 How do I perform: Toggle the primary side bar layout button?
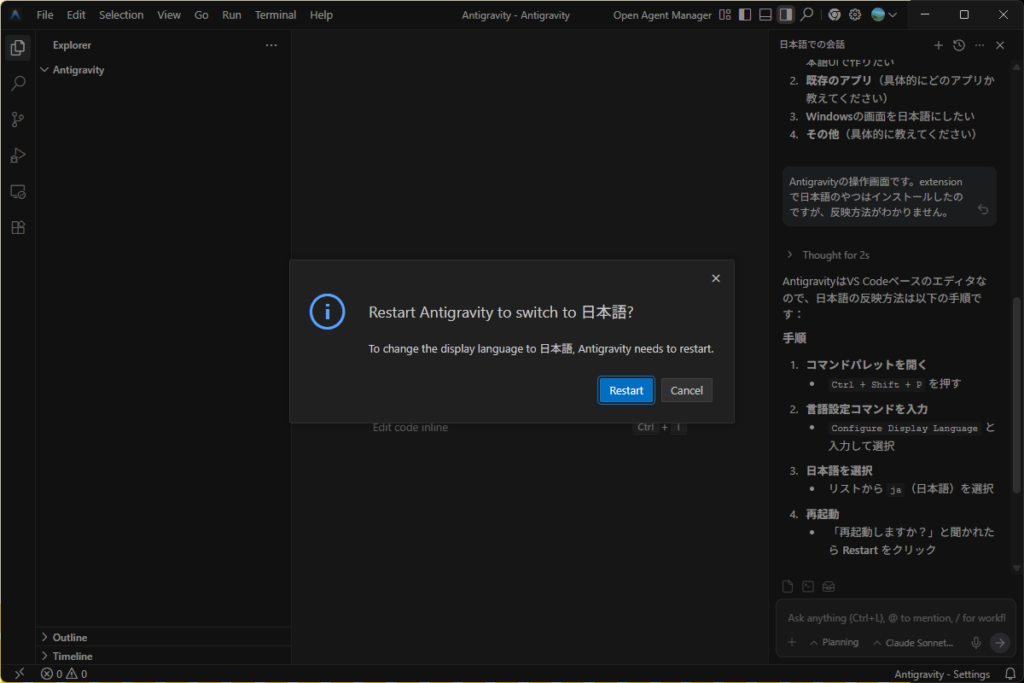tap(744, 15)
